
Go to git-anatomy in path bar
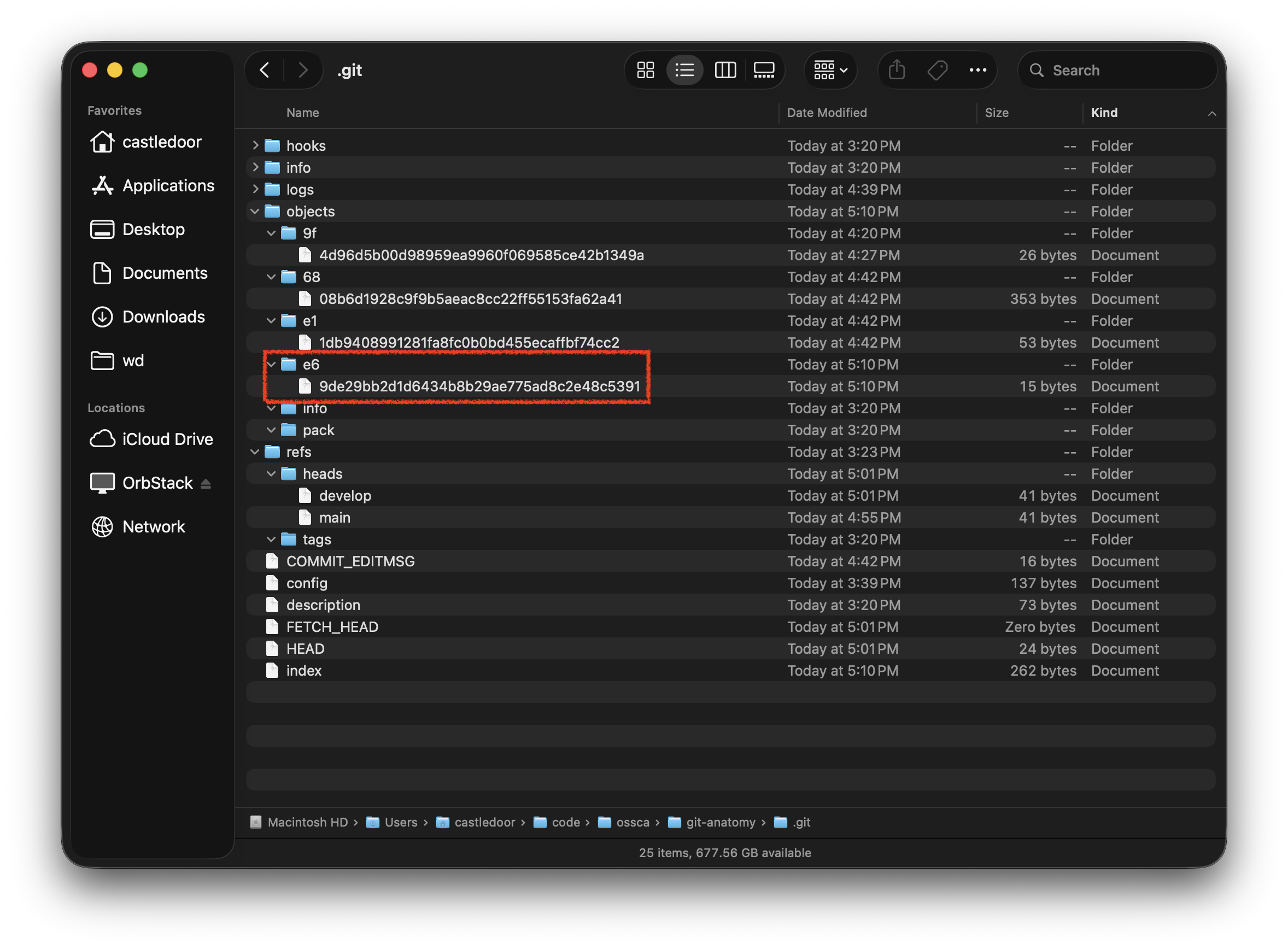pos(720,822)
